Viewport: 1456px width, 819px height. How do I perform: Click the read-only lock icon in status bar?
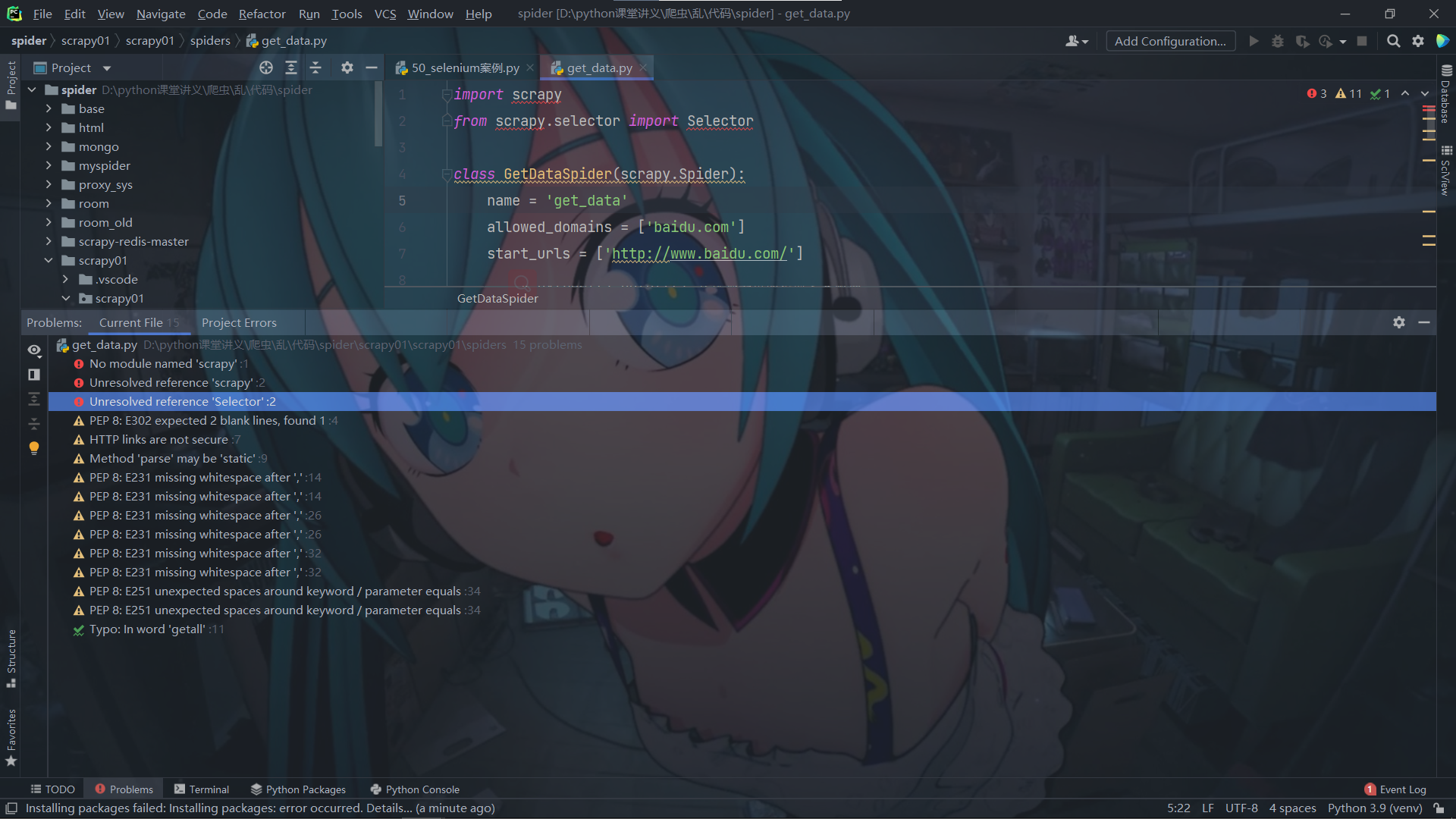(x=1438, y=808)
